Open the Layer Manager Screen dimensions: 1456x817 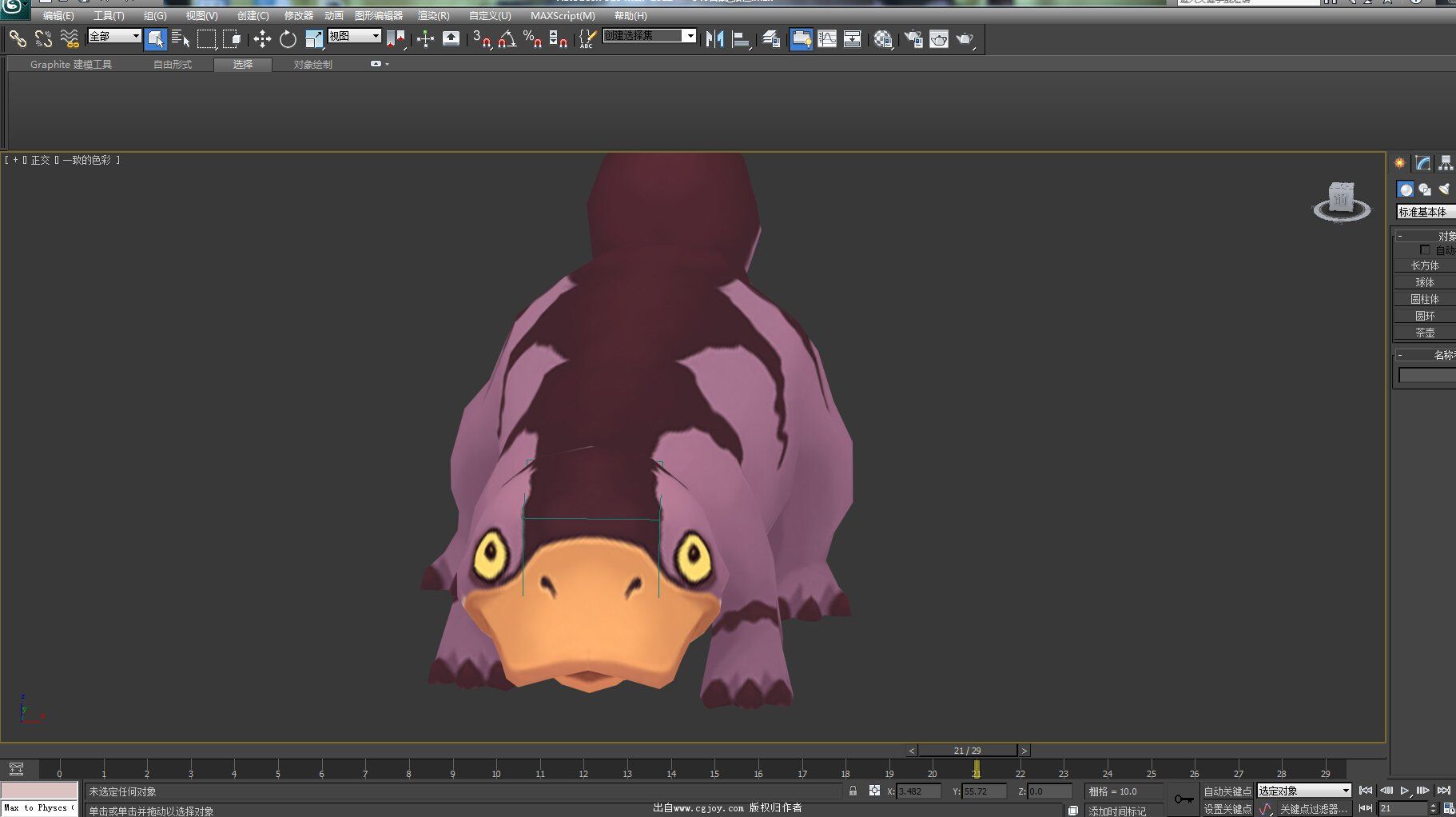(770, 38)
